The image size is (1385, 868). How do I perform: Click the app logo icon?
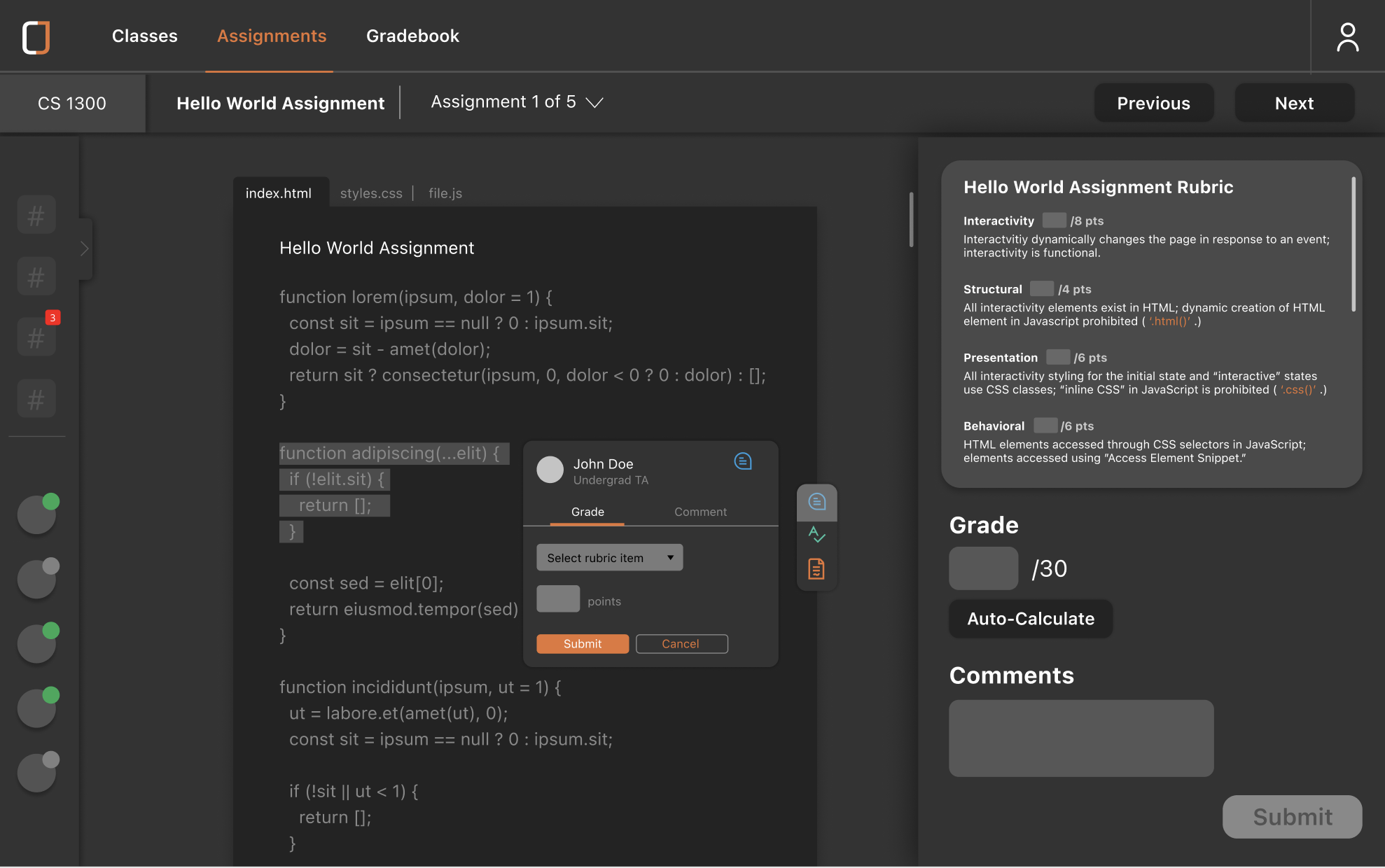(x=36, y=37)
